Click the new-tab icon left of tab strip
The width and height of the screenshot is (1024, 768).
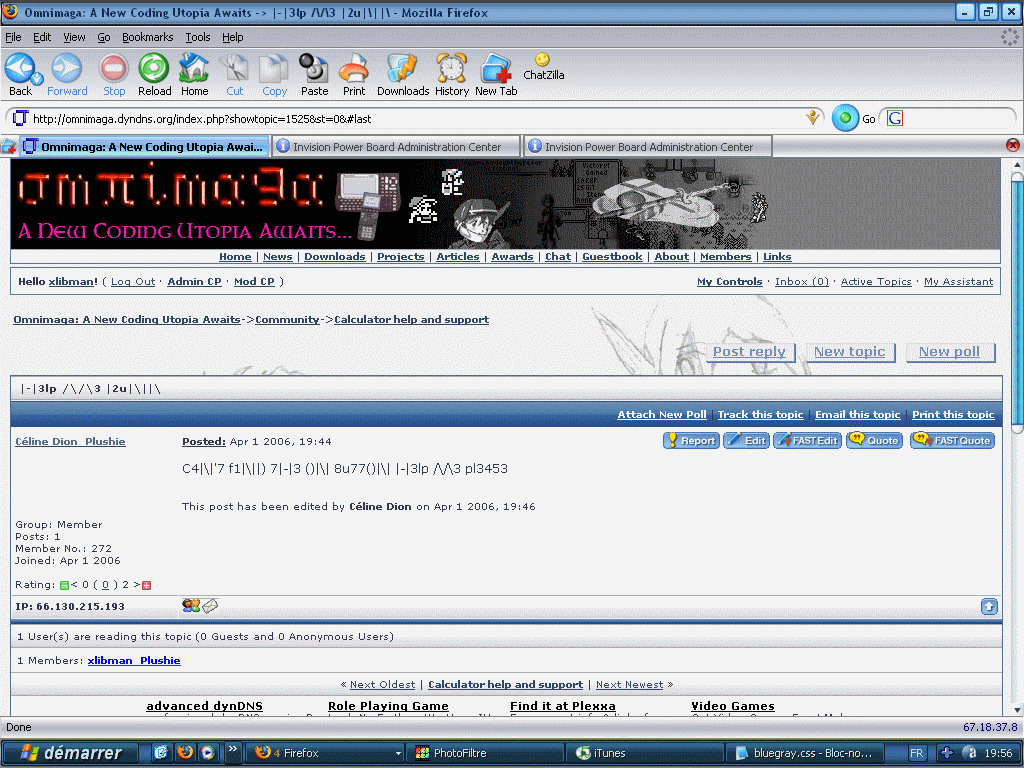(x=8, y=146)
